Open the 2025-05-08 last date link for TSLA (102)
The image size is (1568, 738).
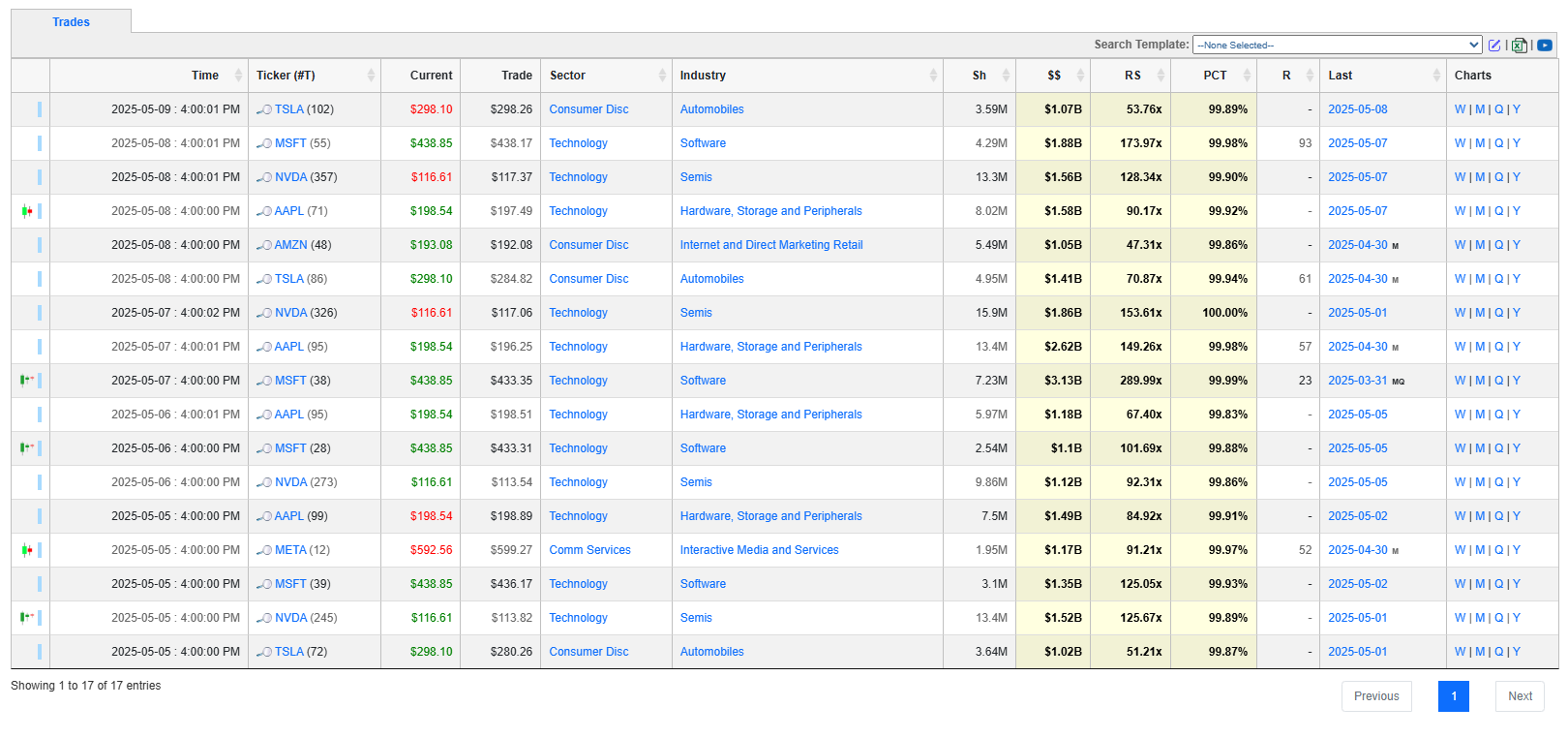(1357, 109)
